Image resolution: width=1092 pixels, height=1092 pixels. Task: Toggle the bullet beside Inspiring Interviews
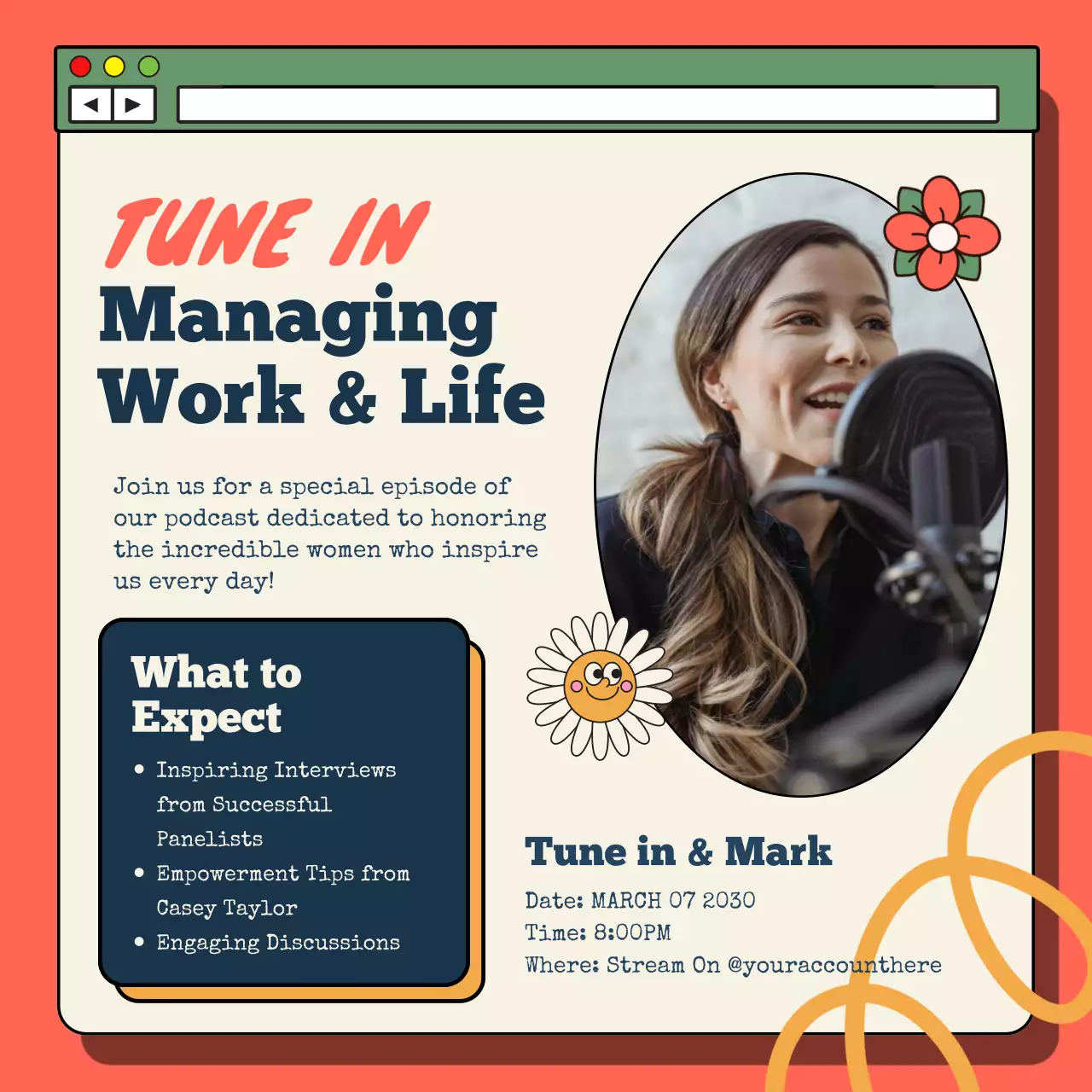coord(138,770)
